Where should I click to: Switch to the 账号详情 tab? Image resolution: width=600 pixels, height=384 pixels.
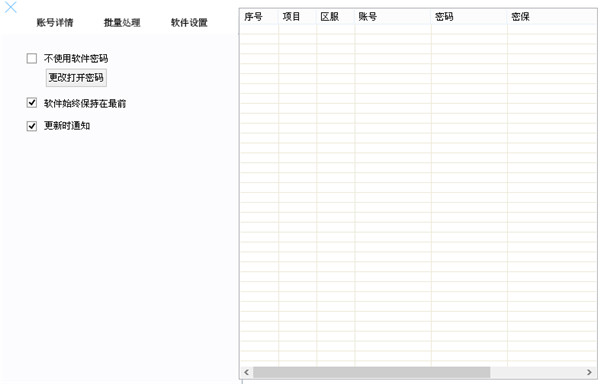coord(55,23)
